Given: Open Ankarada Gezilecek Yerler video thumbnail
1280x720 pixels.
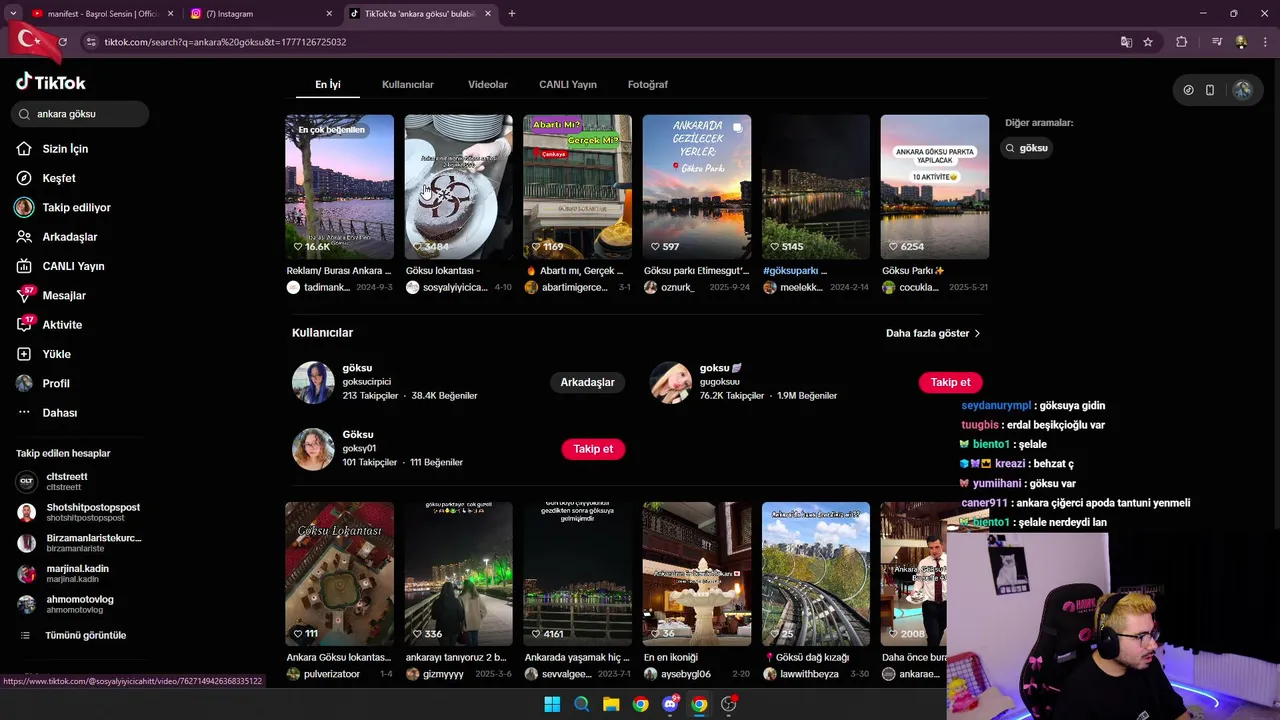Looking at the screenshot, I should point(696,187).
